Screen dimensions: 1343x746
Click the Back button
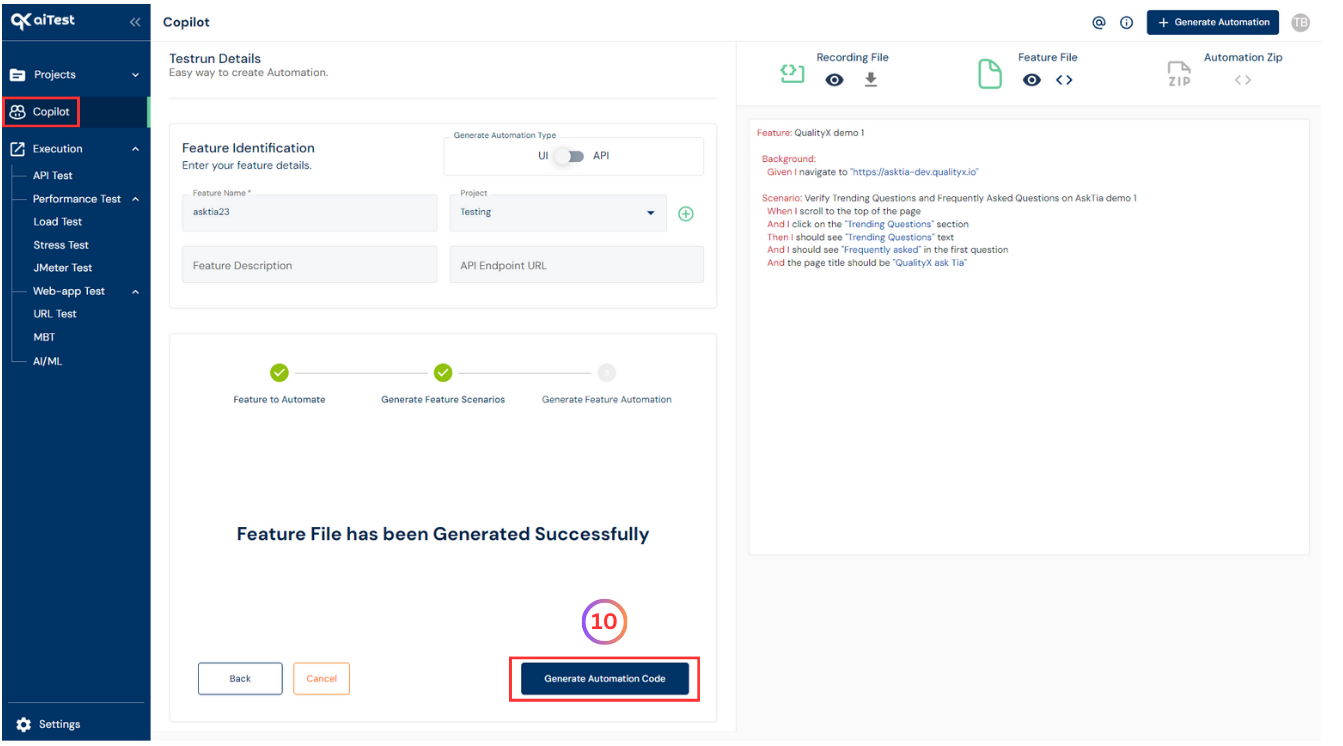240,678
